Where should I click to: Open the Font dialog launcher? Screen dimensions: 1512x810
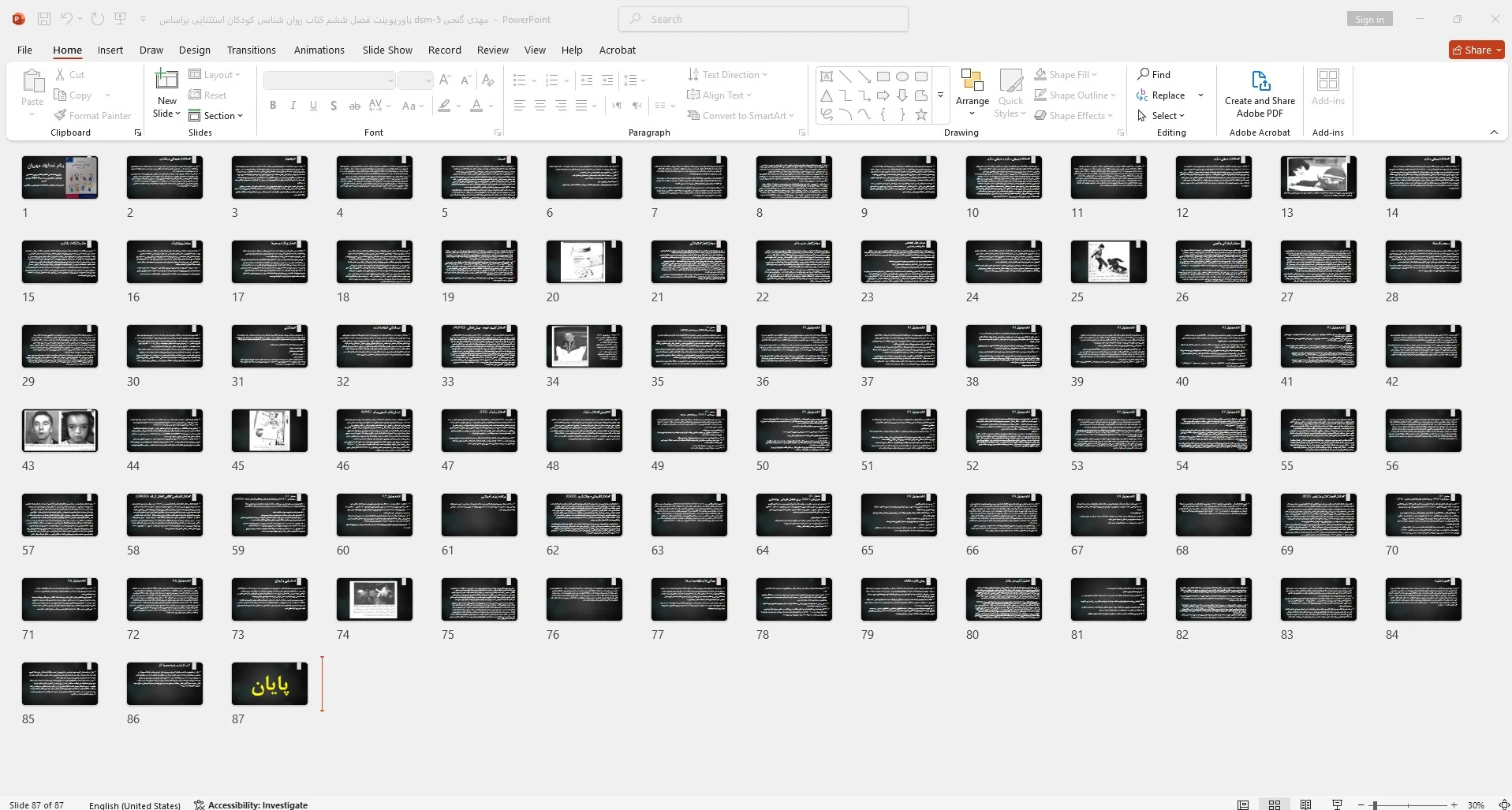click(498, 133)
